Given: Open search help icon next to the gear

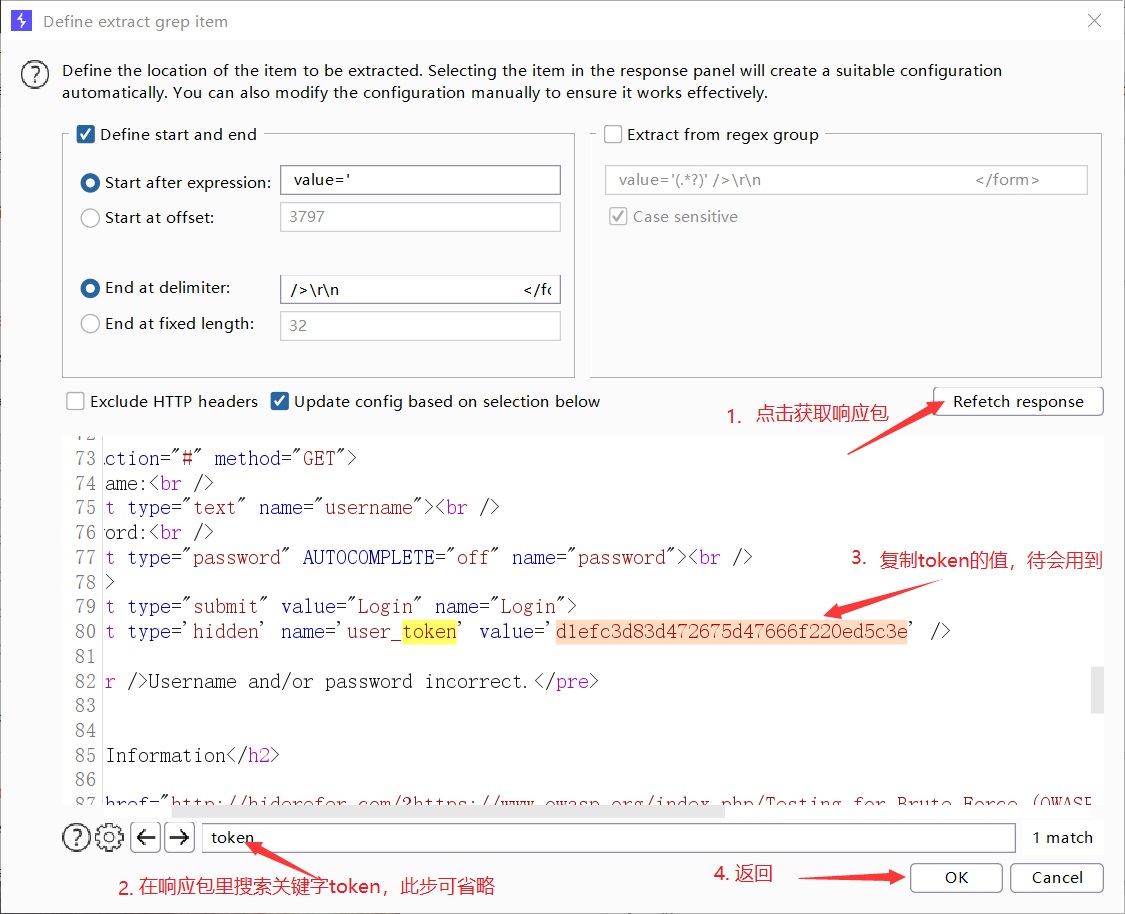Looking at the screenshot, I should tap(76, 837).
